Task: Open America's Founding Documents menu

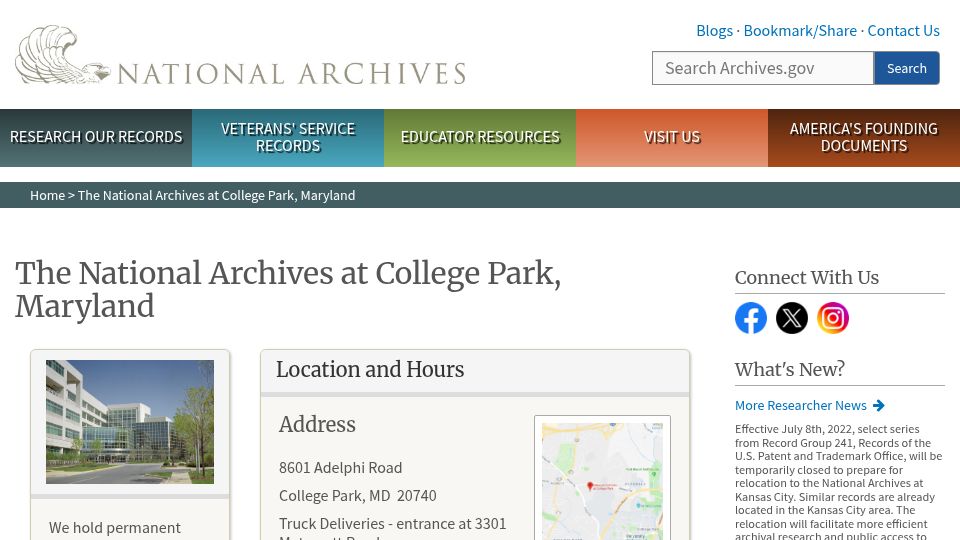Action: point(864,138)
